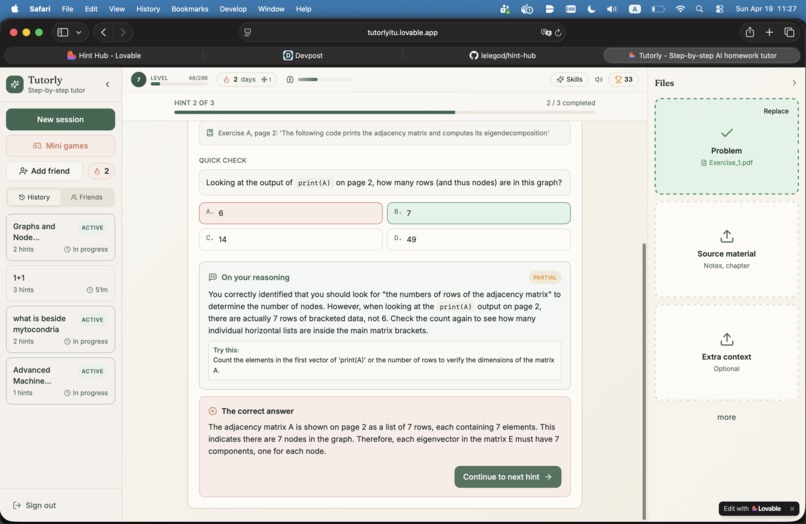806x524 pixels.
Task: Click Continue to next hint
Action: coord(507,477)
